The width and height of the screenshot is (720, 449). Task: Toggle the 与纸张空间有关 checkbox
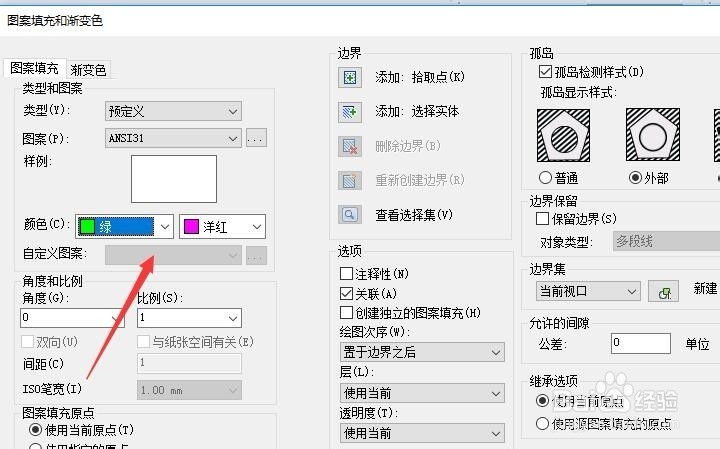pyautogui.click(x=143, y=342)
